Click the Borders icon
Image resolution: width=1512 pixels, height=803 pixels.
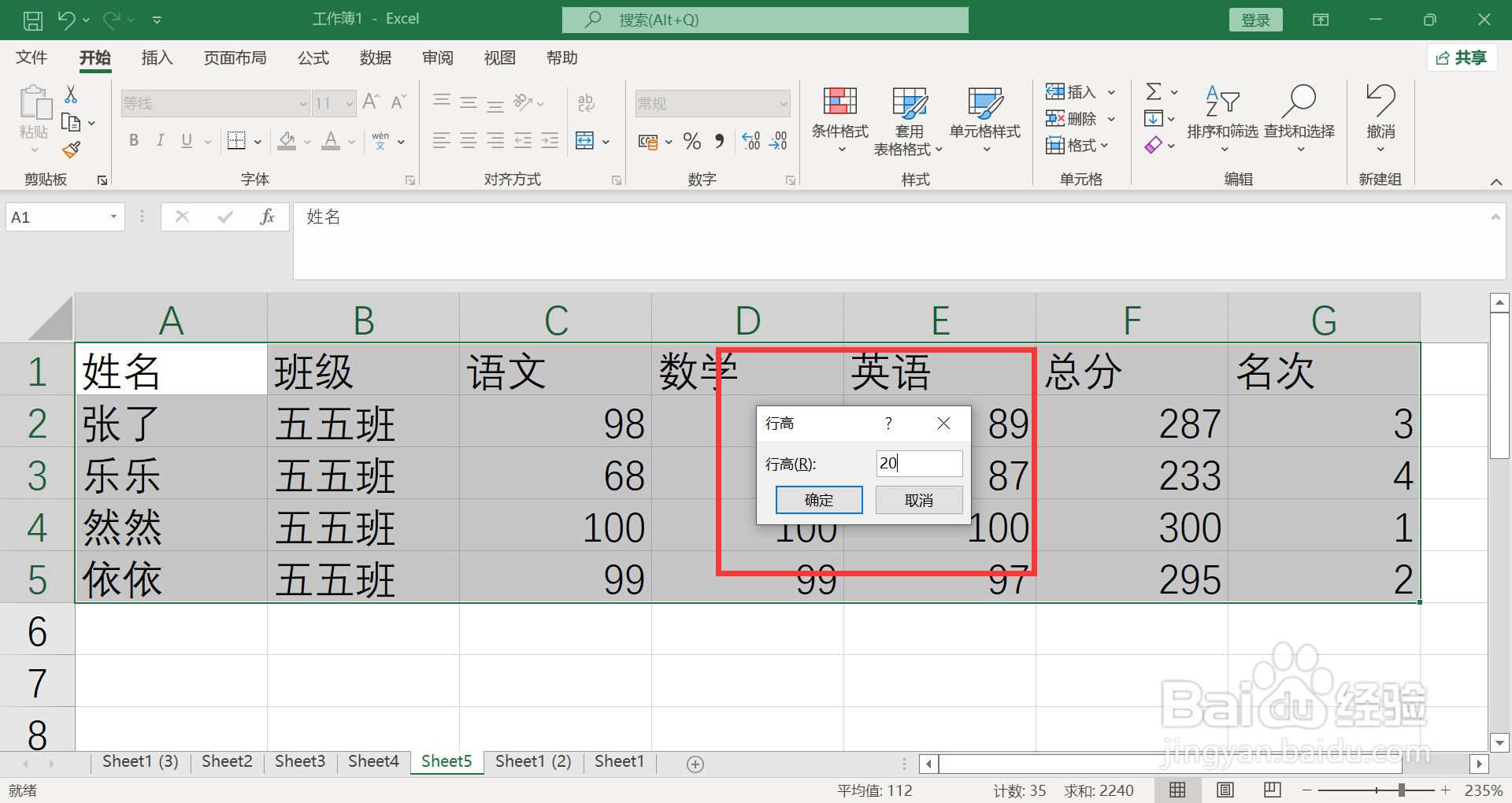pos(236,141)
